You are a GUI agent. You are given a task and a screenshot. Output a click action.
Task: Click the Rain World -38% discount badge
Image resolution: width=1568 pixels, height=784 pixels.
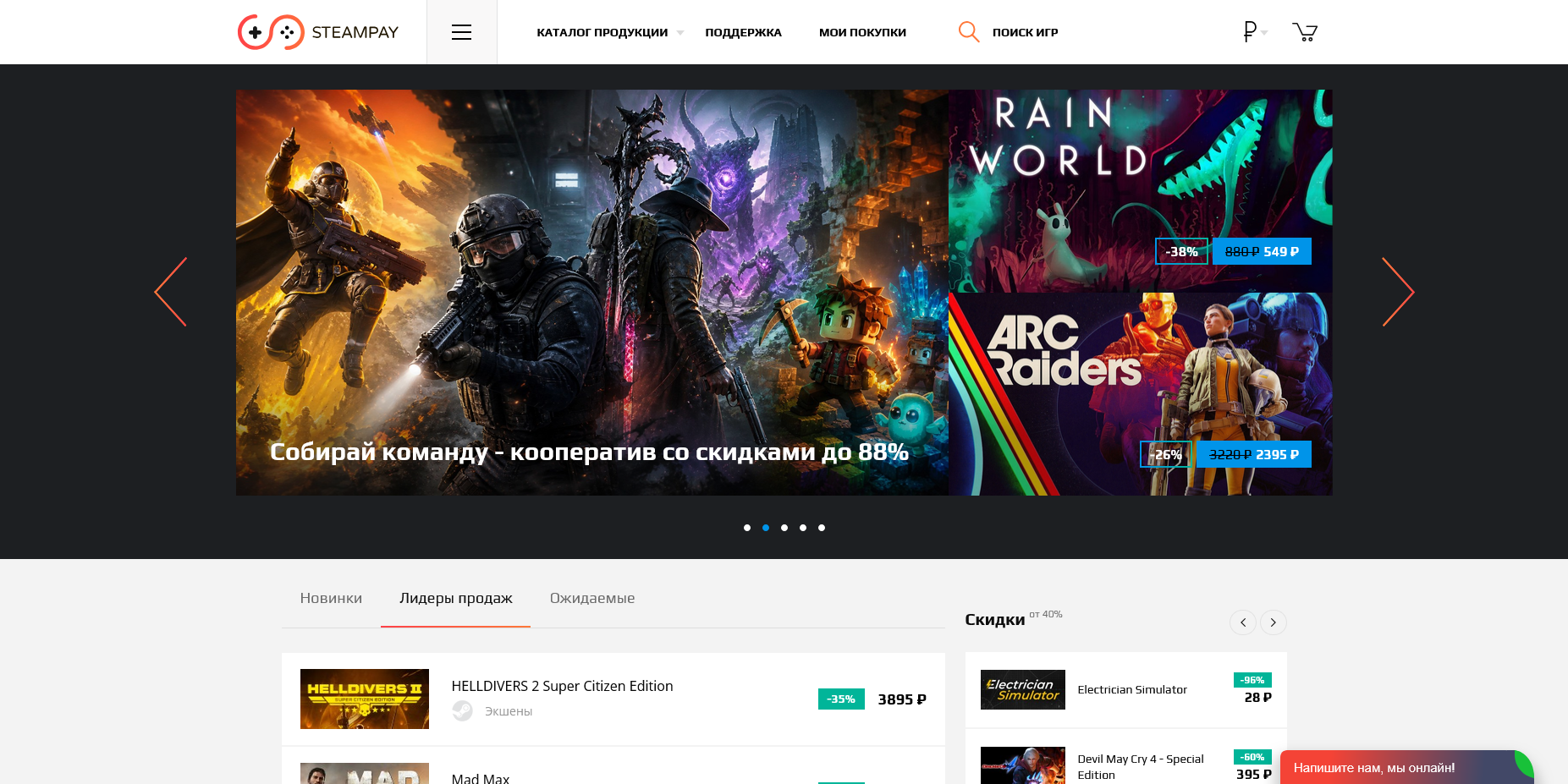click(x=1181, y=251)
